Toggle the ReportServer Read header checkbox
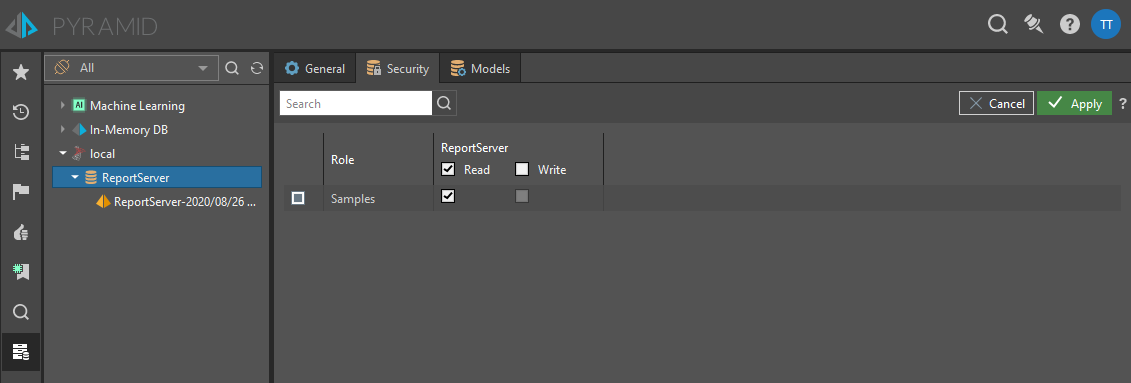The image size is (1131, 383). point(448,170)
